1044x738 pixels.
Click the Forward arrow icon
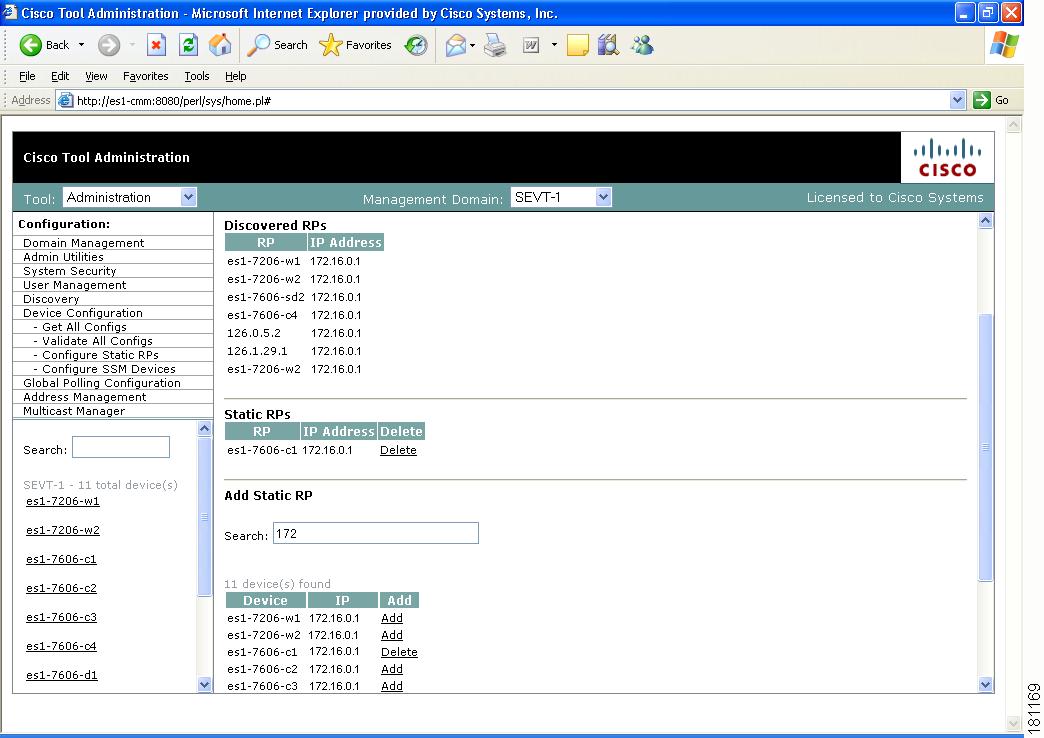coord(109,45)
